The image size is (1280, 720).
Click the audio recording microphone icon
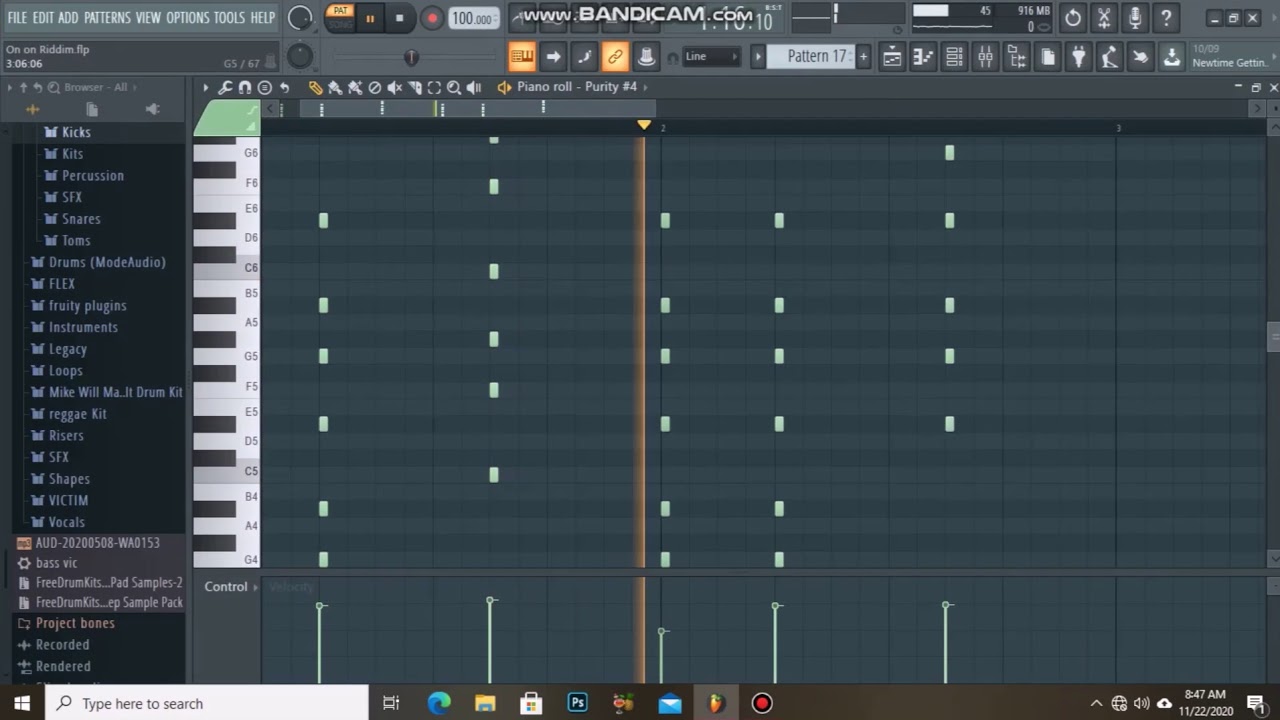pos(1135,18)
